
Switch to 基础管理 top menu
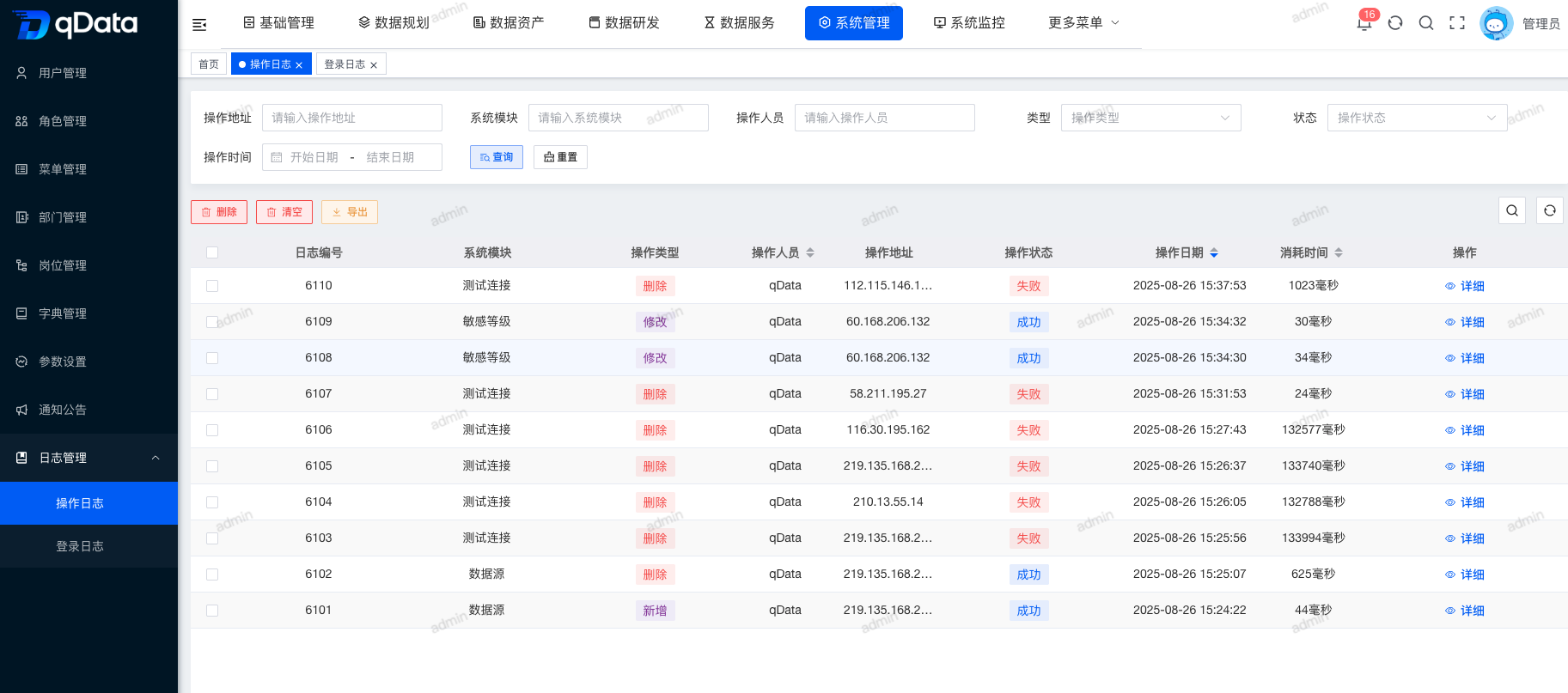point(278,23)
